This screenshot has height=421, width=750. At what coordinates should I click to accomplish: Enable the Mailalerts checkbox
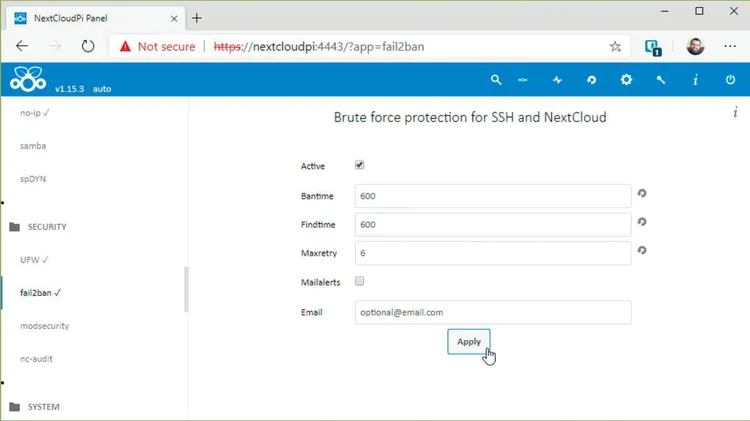coord(359,281)
